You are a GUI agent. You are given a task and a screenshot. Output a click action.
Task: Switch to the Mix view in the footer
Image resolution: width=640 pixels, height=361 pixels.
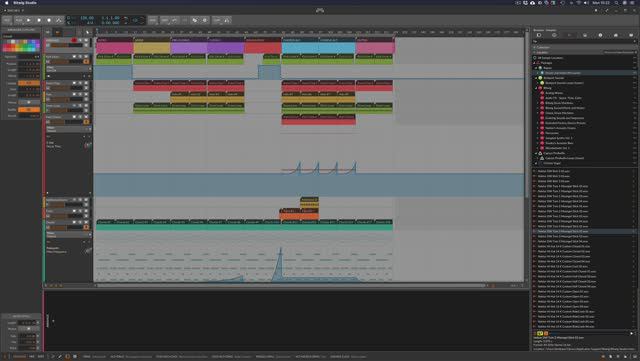click(x=32, y=357)
